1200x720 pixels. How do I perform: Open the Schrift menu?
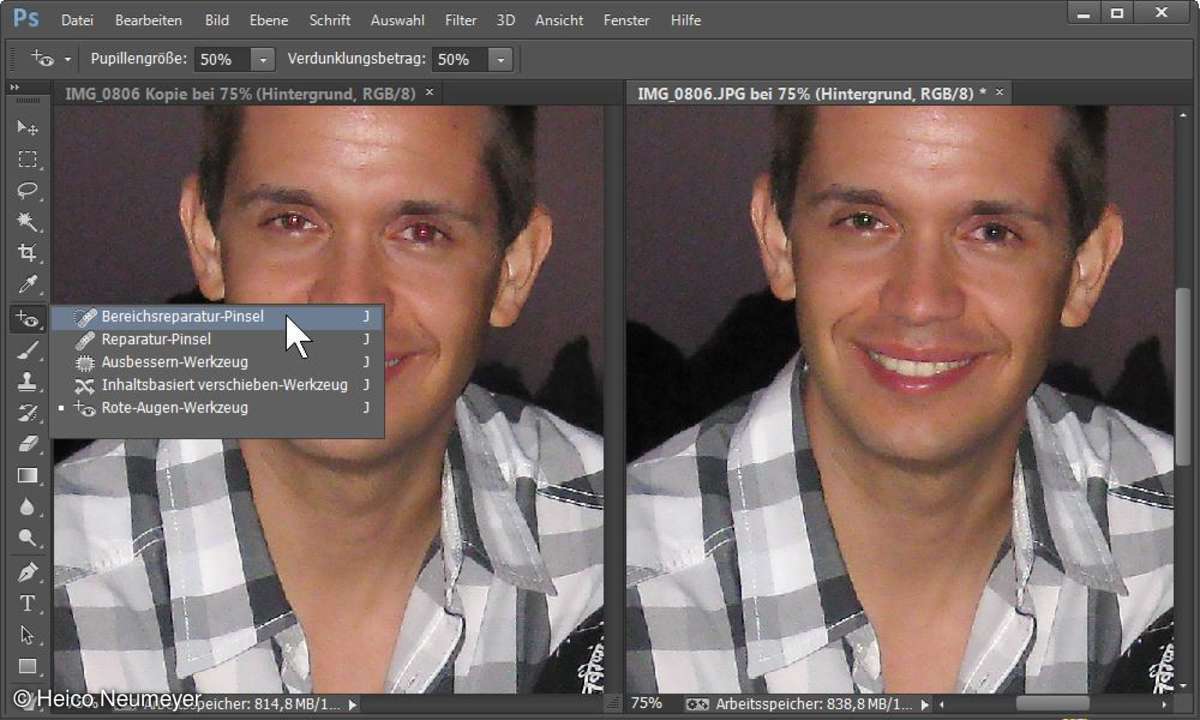329,20
